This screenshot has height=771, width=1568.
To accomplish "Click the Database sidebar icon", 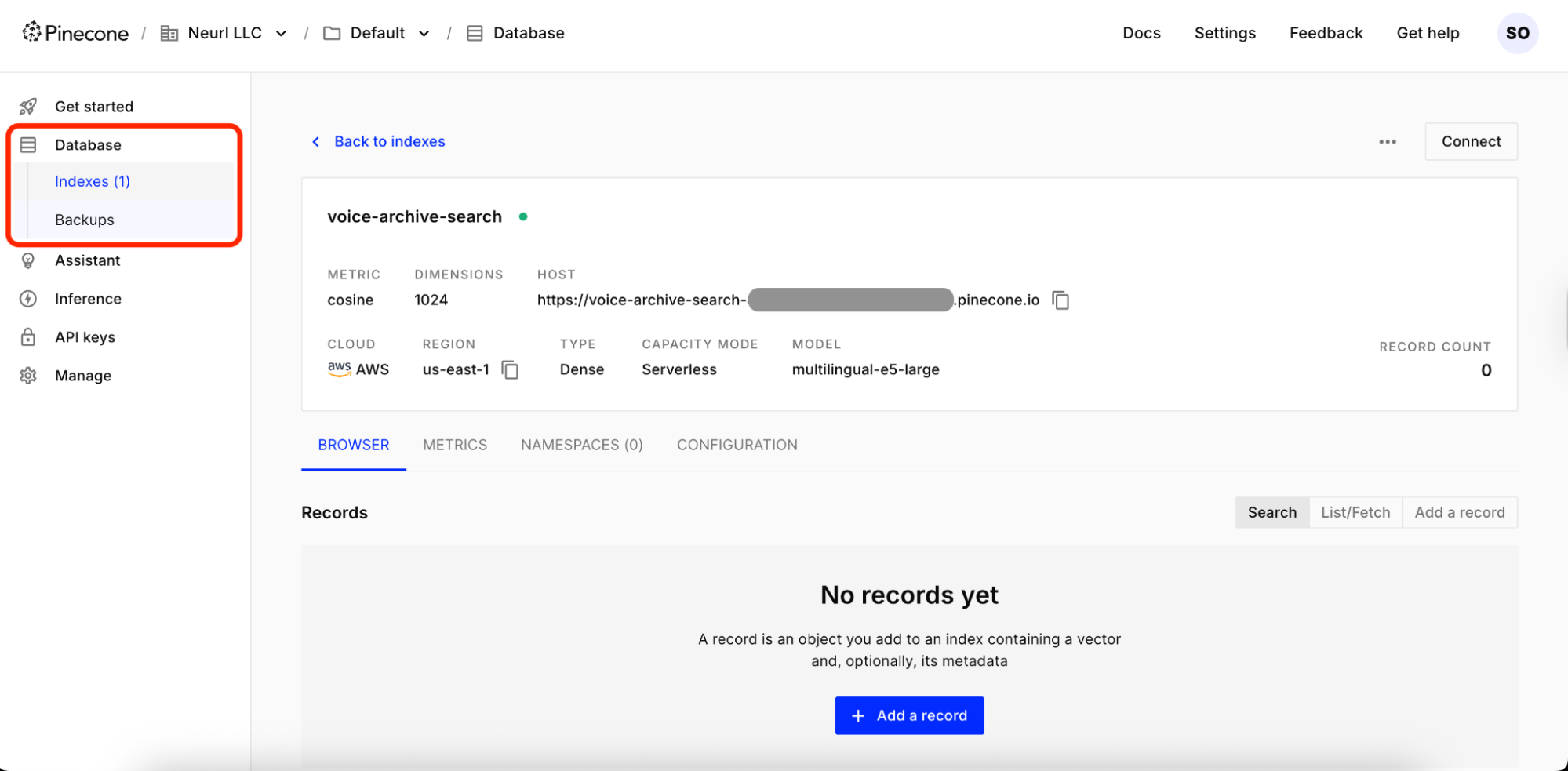I will pyautogui.click(x=28, y=145).
